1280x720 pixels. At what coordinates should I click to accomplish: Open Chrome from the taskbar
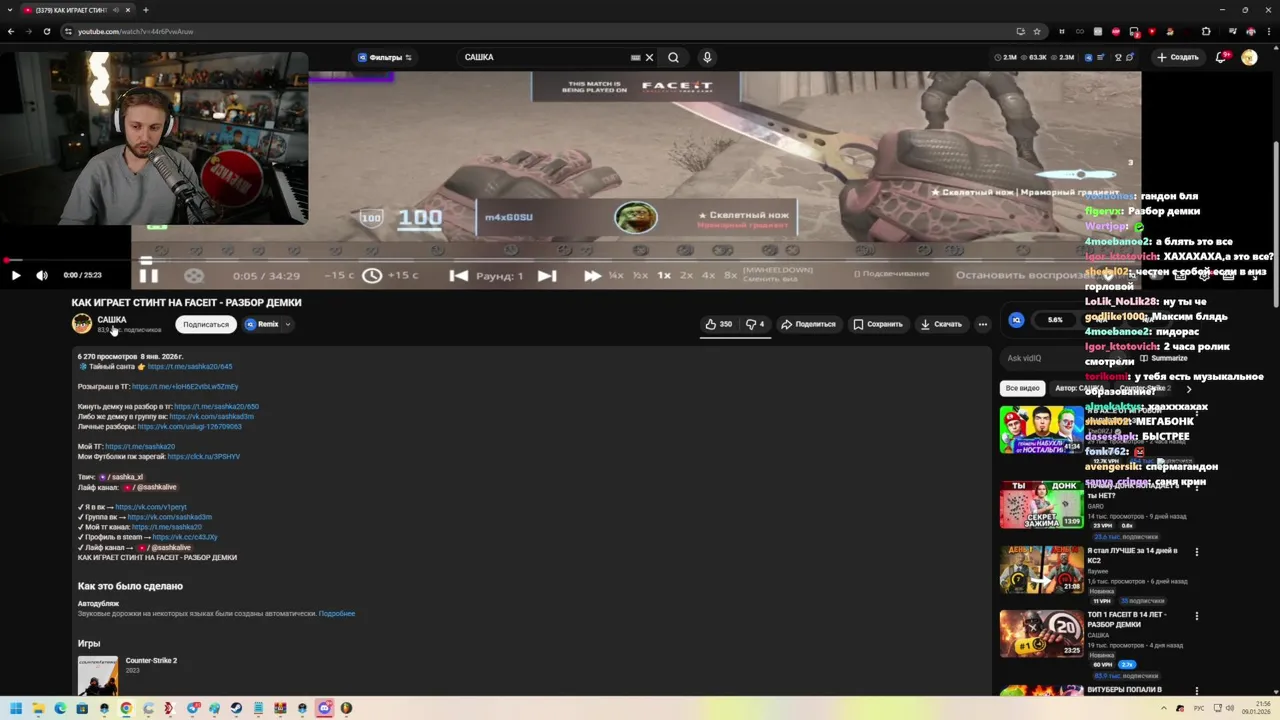point(126,708)
